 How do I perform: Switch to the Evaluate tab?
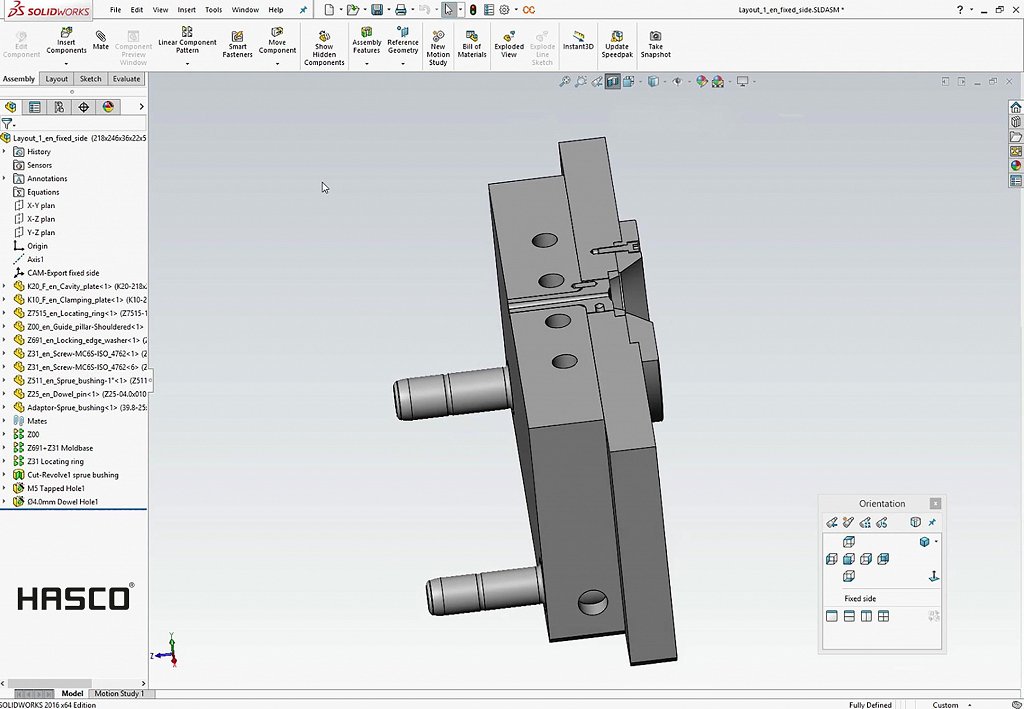(126, 78)
